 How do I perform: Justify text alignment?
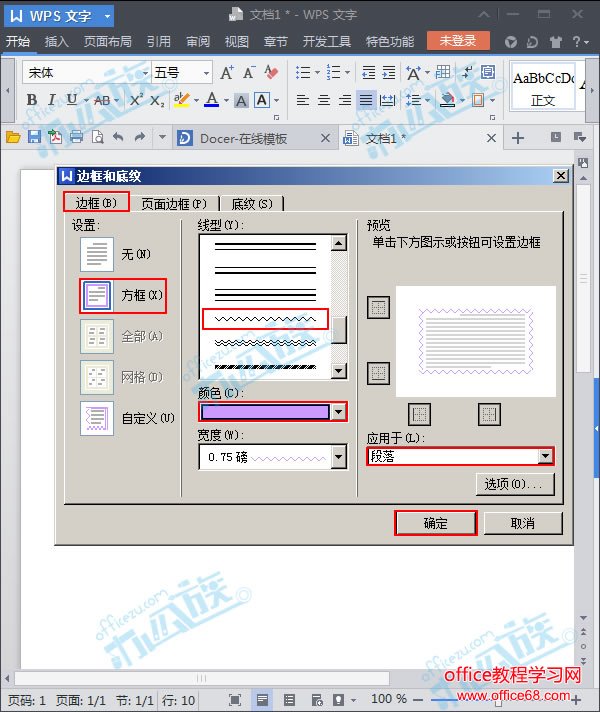(x=366, y=99)
